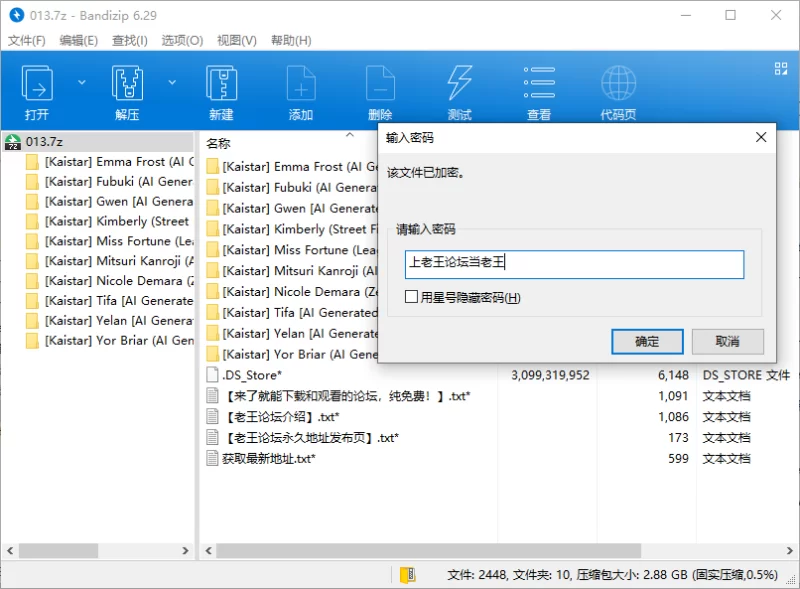Click the Test (测试) lightning icon
This screenshot has width=800, height=589.
(459, 83)
